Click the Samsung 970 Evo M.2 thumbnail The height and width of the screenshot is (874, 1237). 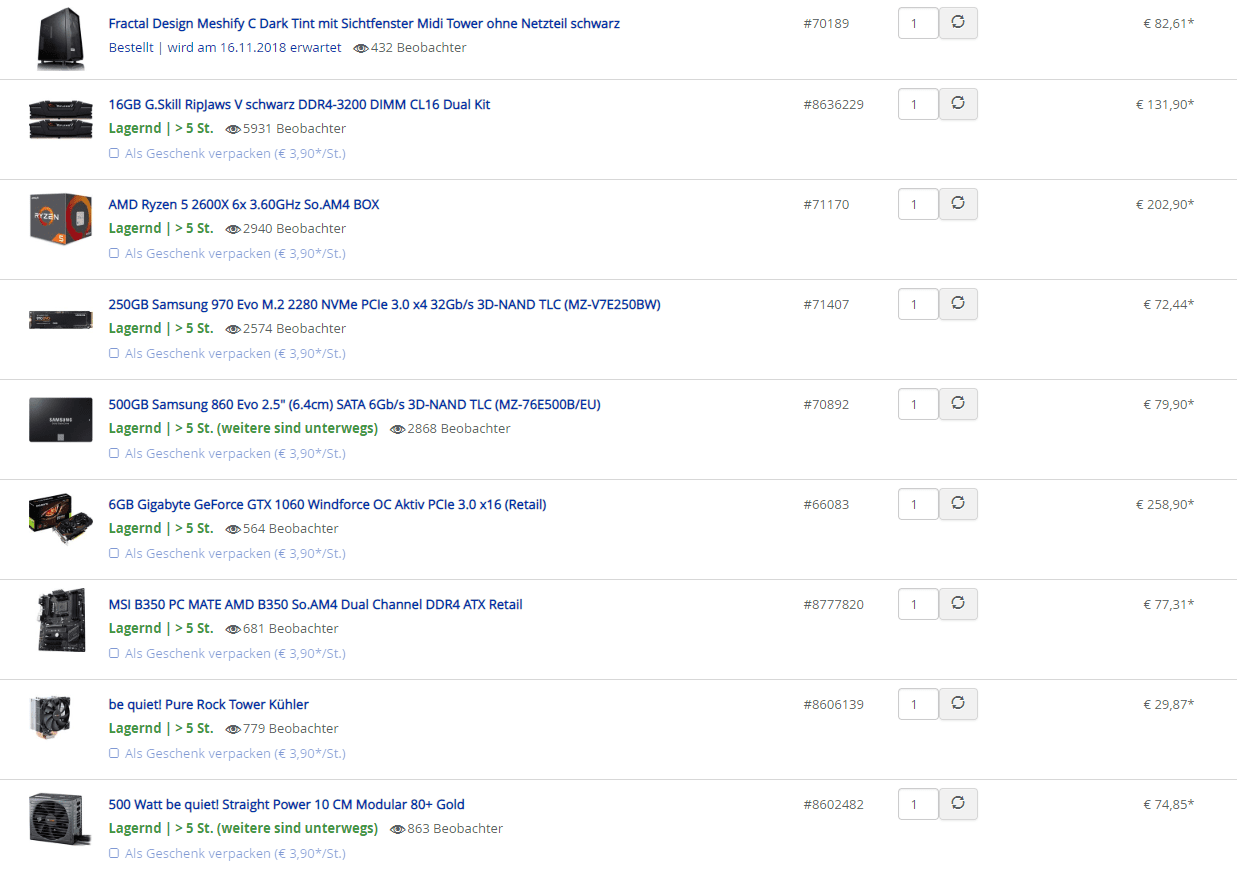click(x=61, y=320)
